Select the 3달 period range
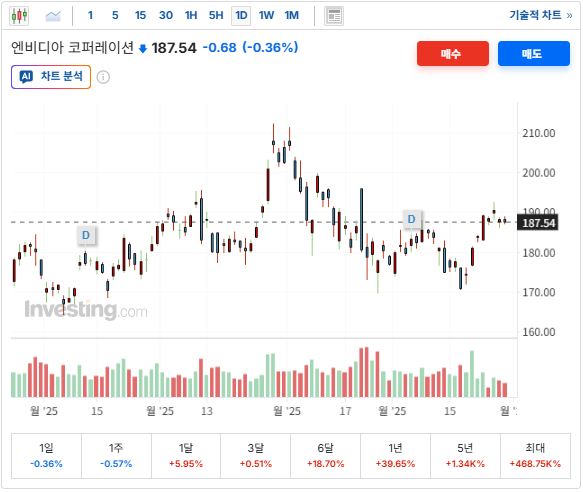The width and height of the screenshot is (583, 492). 255,456
